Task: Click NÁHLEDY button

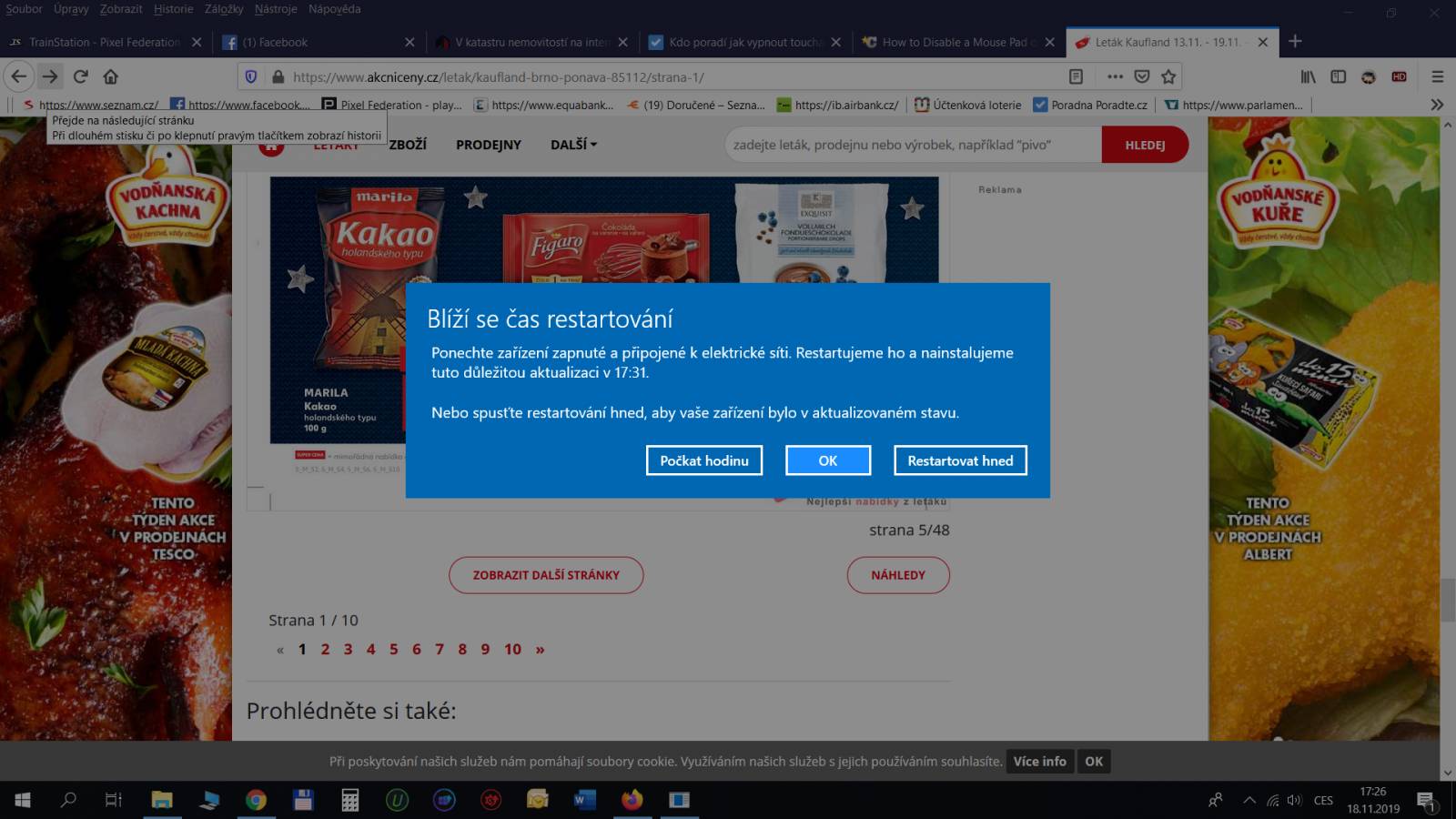Action: click(898, 575)
